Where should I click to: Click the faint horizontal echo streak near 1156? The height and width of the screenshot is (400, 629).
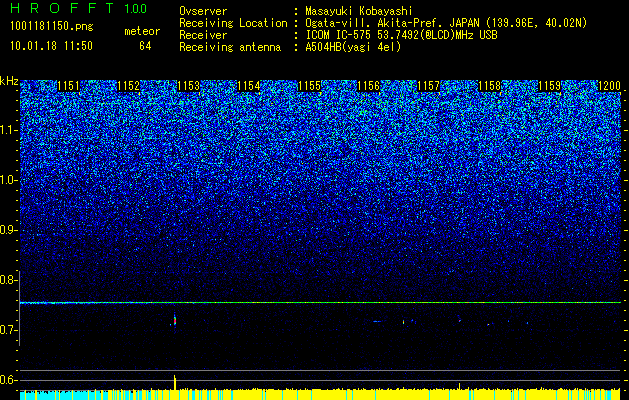click(377, 321)
